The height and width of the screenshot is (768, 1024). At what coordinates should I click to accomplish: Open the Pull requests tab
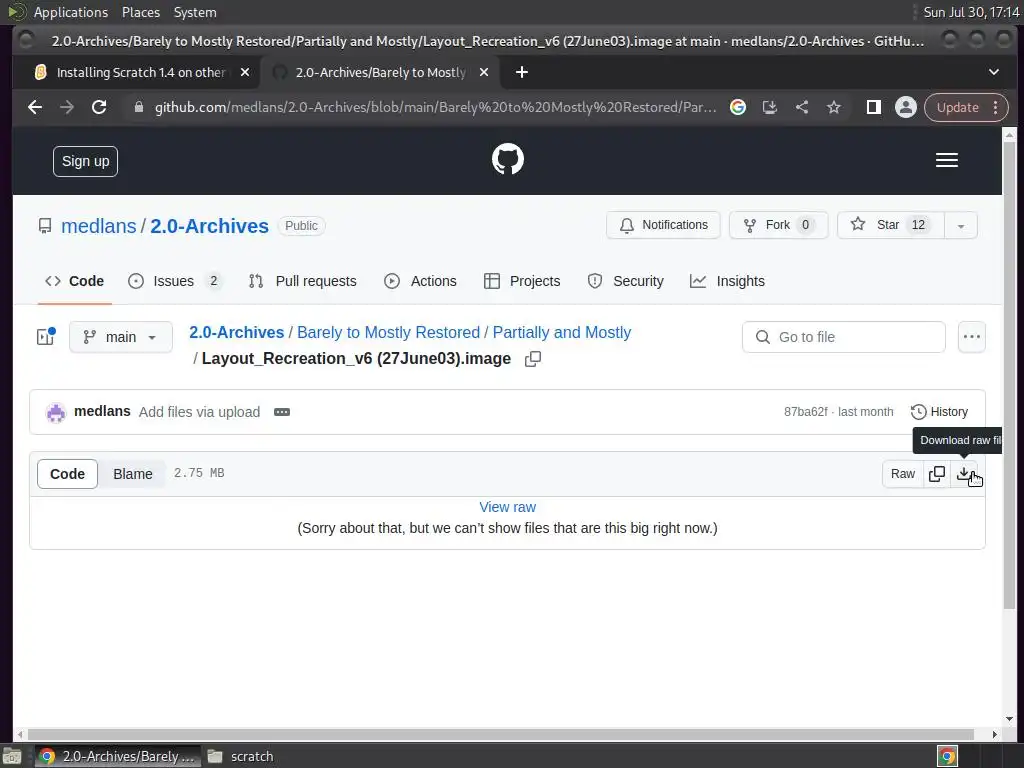click(302, 281)
